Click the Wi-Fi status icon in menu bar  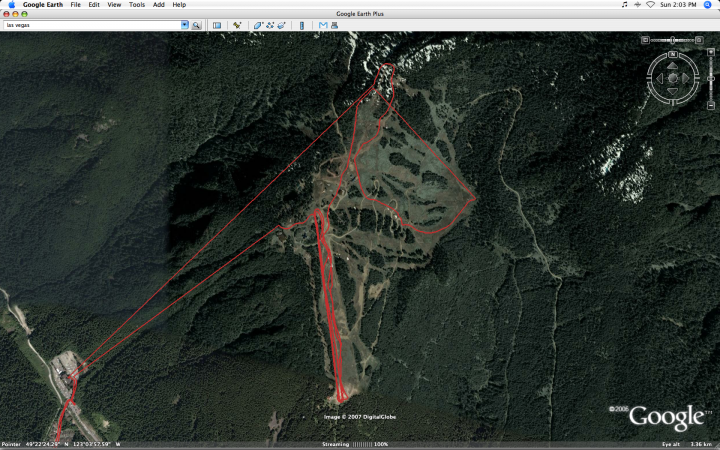pyautogui.click(x=650, y=5)
